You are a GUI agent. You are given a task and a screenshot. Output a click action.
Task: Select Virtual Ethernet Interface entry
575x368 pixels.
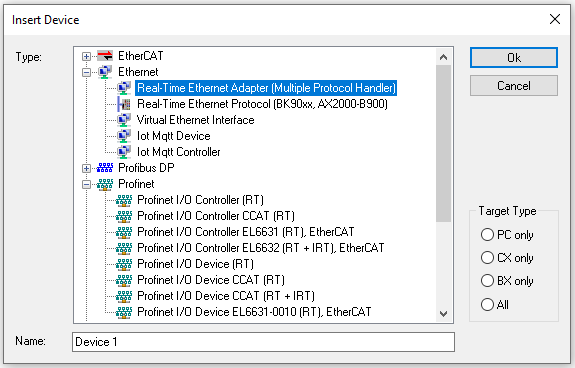pos(195,120)
